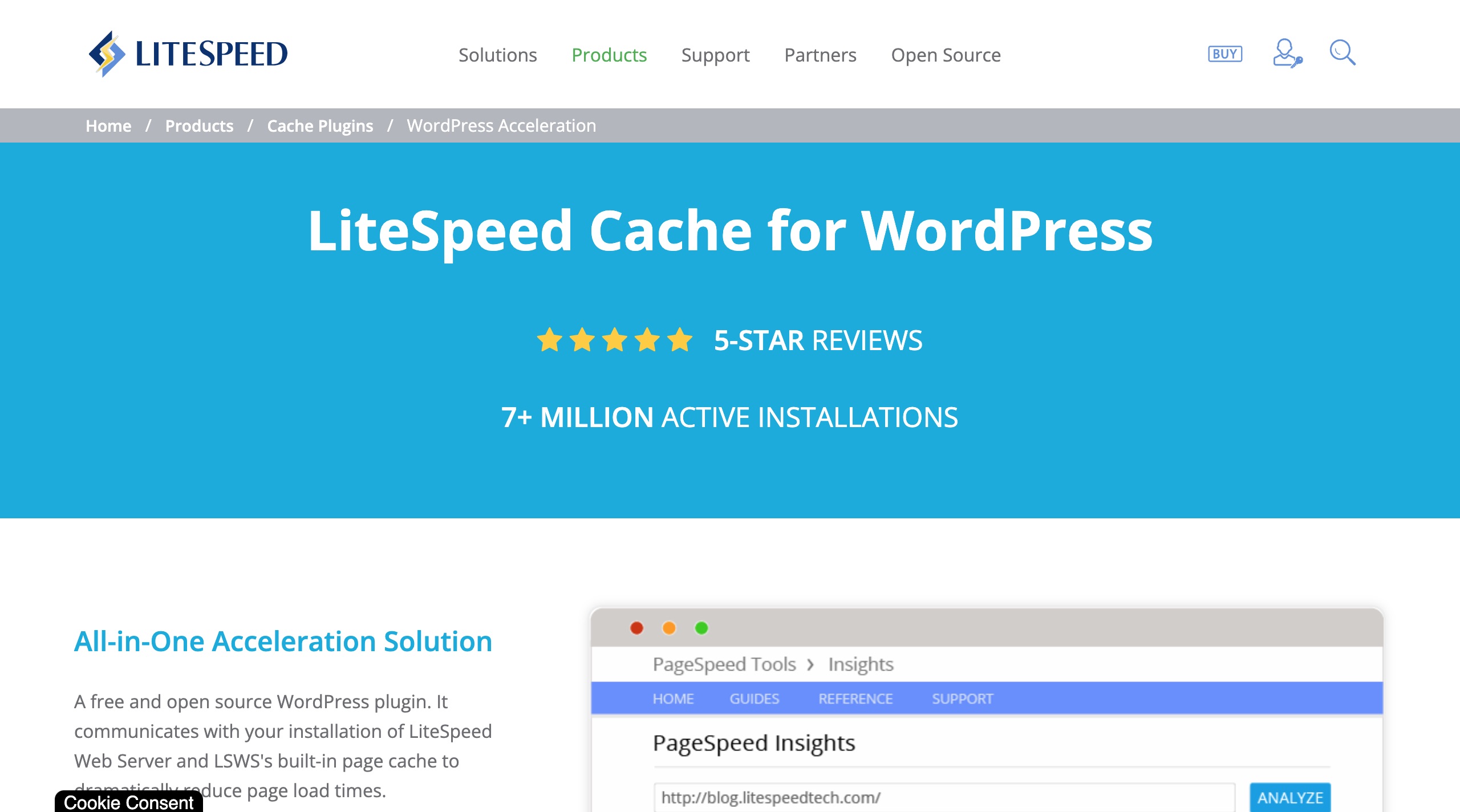Image resolution: width=1460 pixels, height=812 pixels.
Task: Click PageSpeed Tools breadcrumb in preview image
Action: click(x=724, y=664)
